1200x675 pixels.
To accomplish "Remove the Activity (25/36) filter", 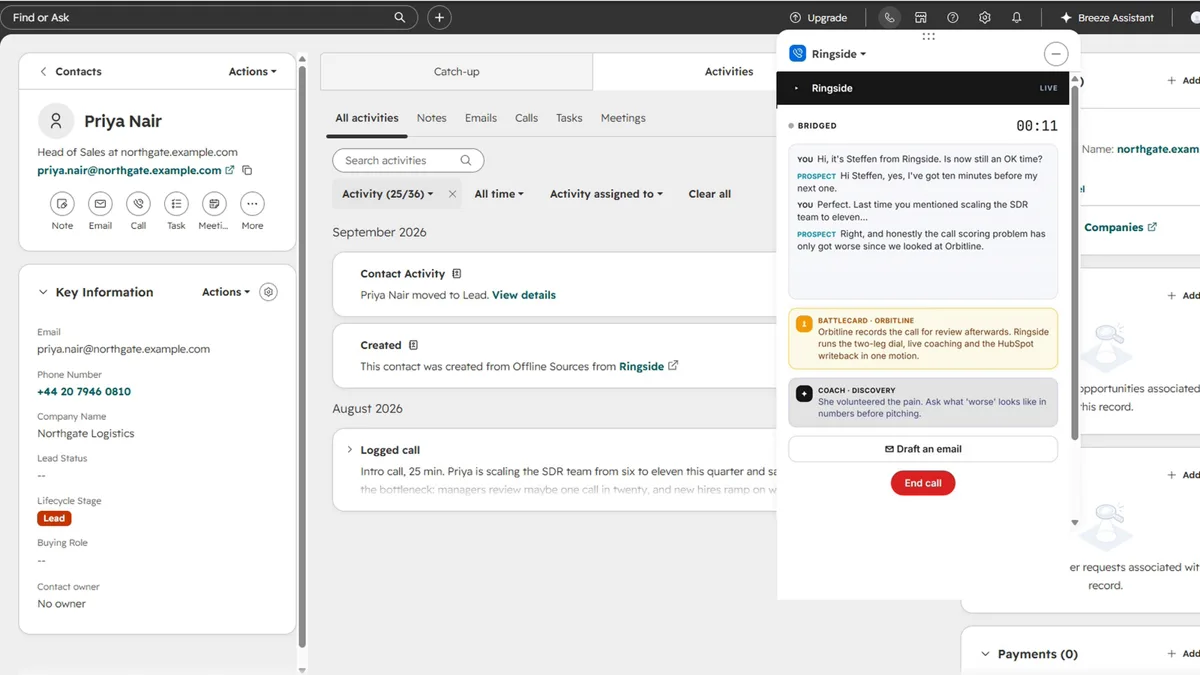I will pyautogui.click(x=452, y=194).
